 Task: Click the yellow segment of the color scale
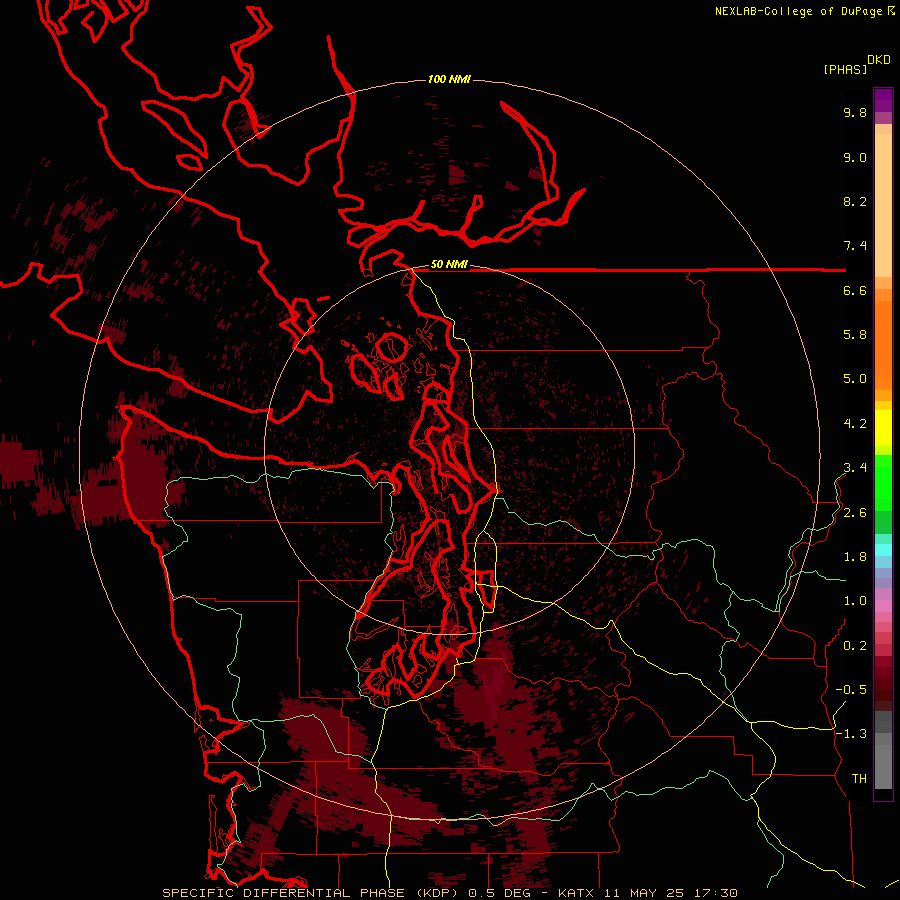click(x=883, y=428)
